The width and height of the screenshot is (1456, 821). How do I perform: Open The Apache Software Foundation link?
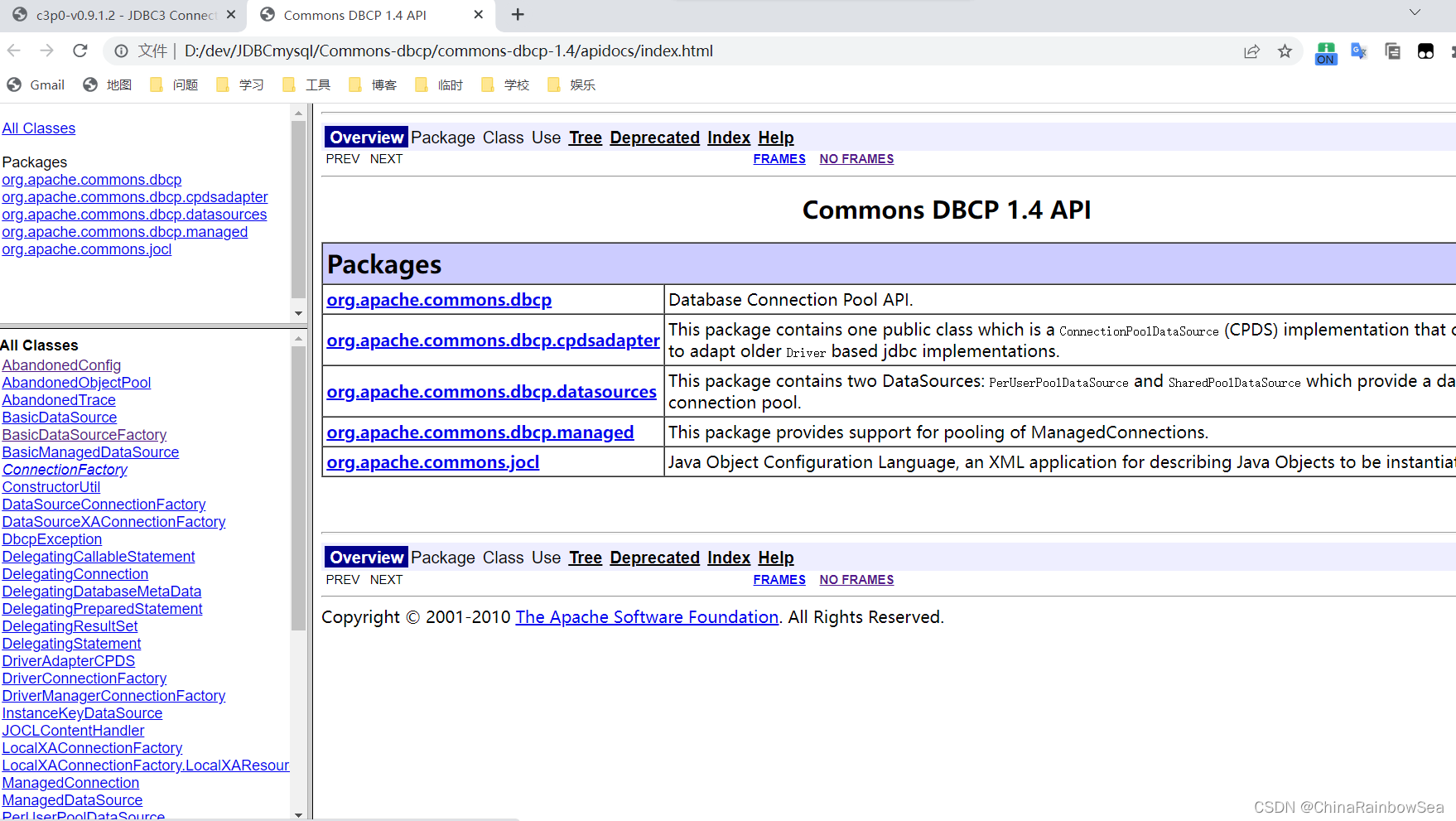(x=647, y=617)
